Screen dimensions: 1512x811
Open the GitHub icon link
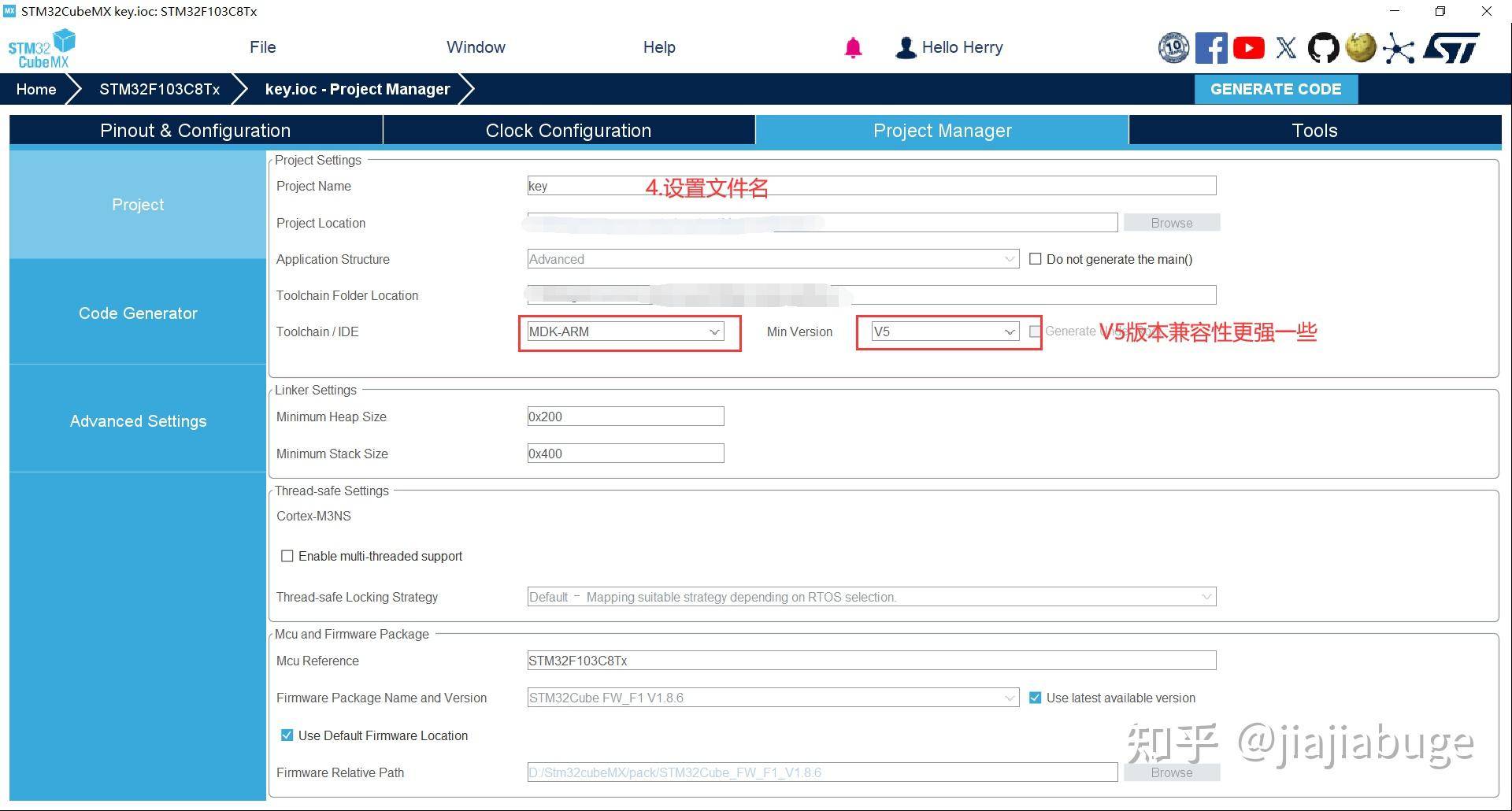[x=1323, y=48]
